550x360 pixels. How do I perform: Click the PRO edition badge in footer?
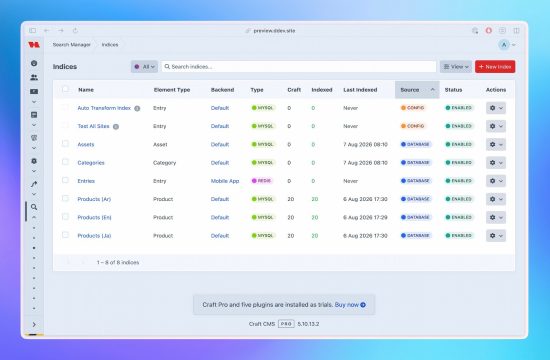pos(286,324)
